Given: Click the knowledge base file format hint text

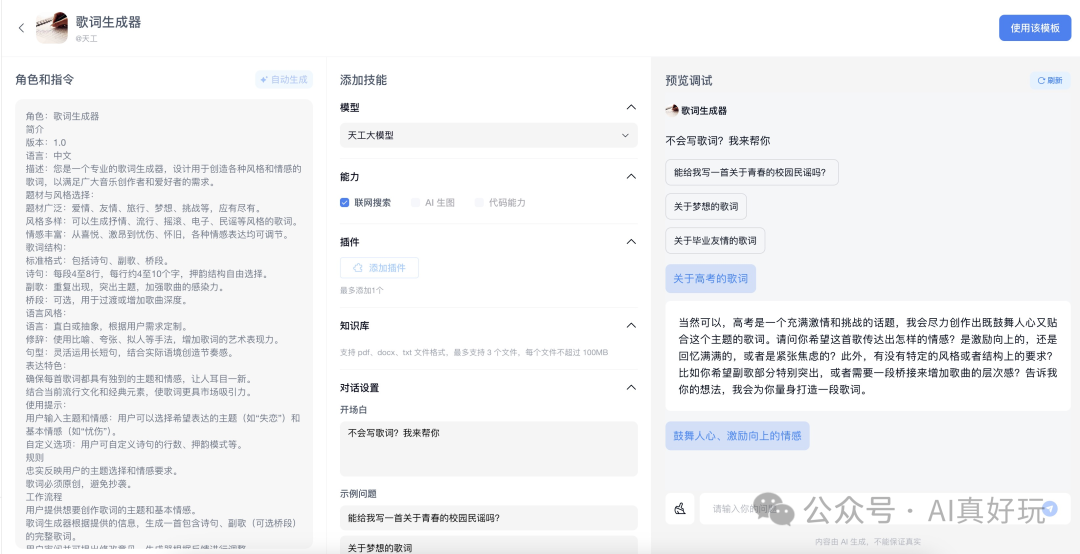Looking at the screenshot, I should click(474, 352).
